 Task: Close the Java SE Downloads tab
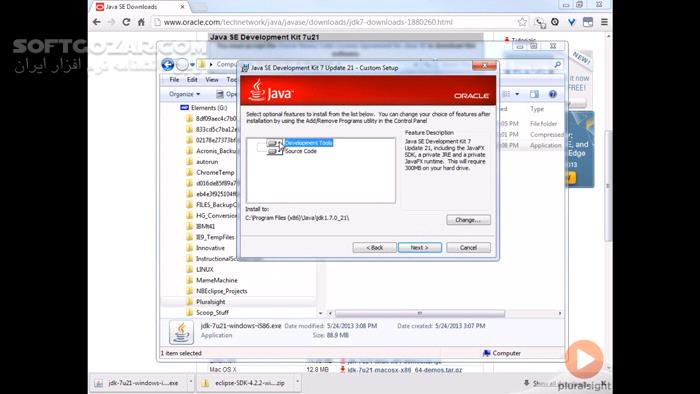click(182, 7)
